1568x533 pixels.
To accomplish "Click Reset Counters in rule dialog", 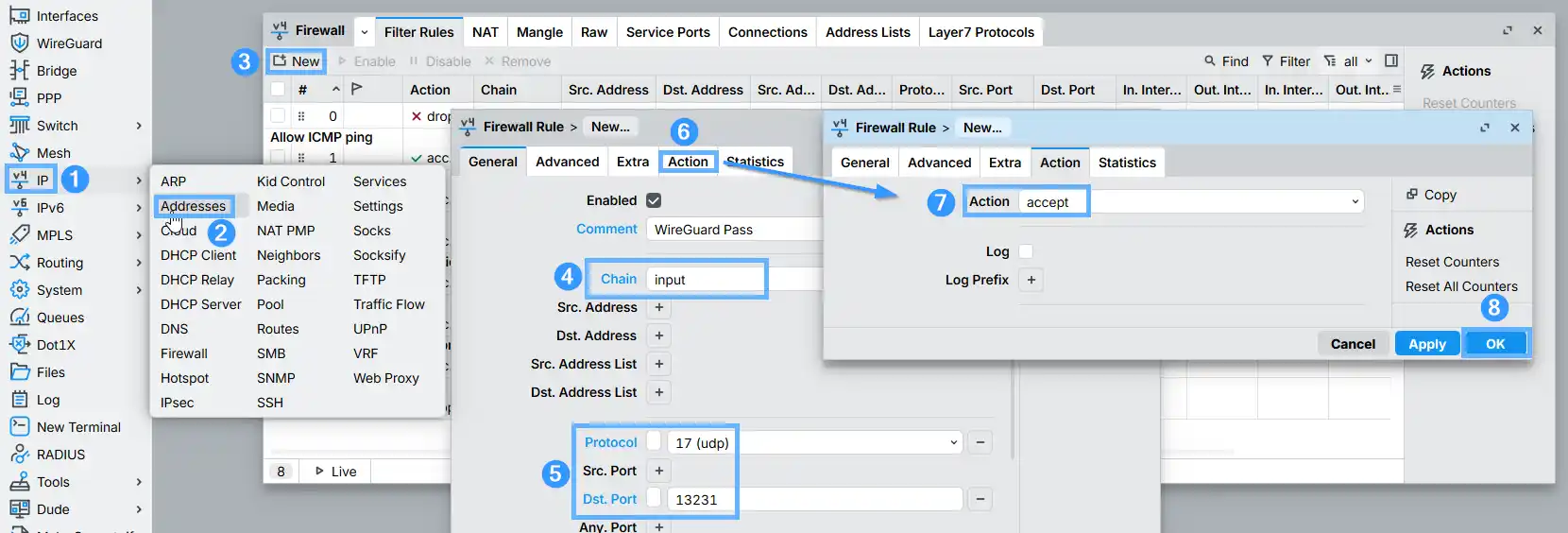I will click(x=1452, y=262).
